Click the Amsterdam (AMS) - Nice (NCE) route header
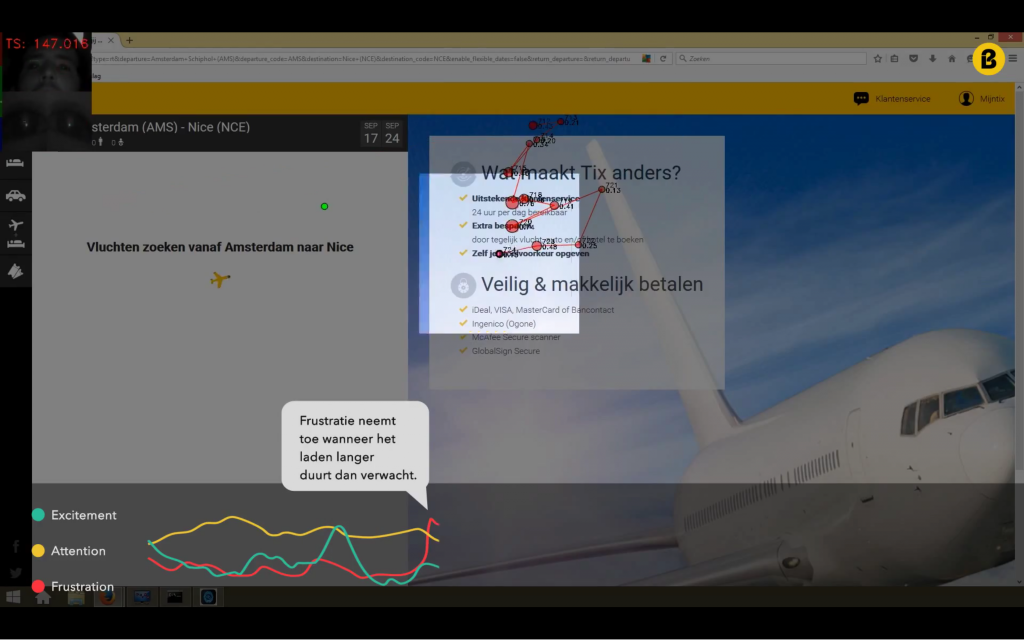The width and height of the screenshot is (1024, 640). (171, 127)
